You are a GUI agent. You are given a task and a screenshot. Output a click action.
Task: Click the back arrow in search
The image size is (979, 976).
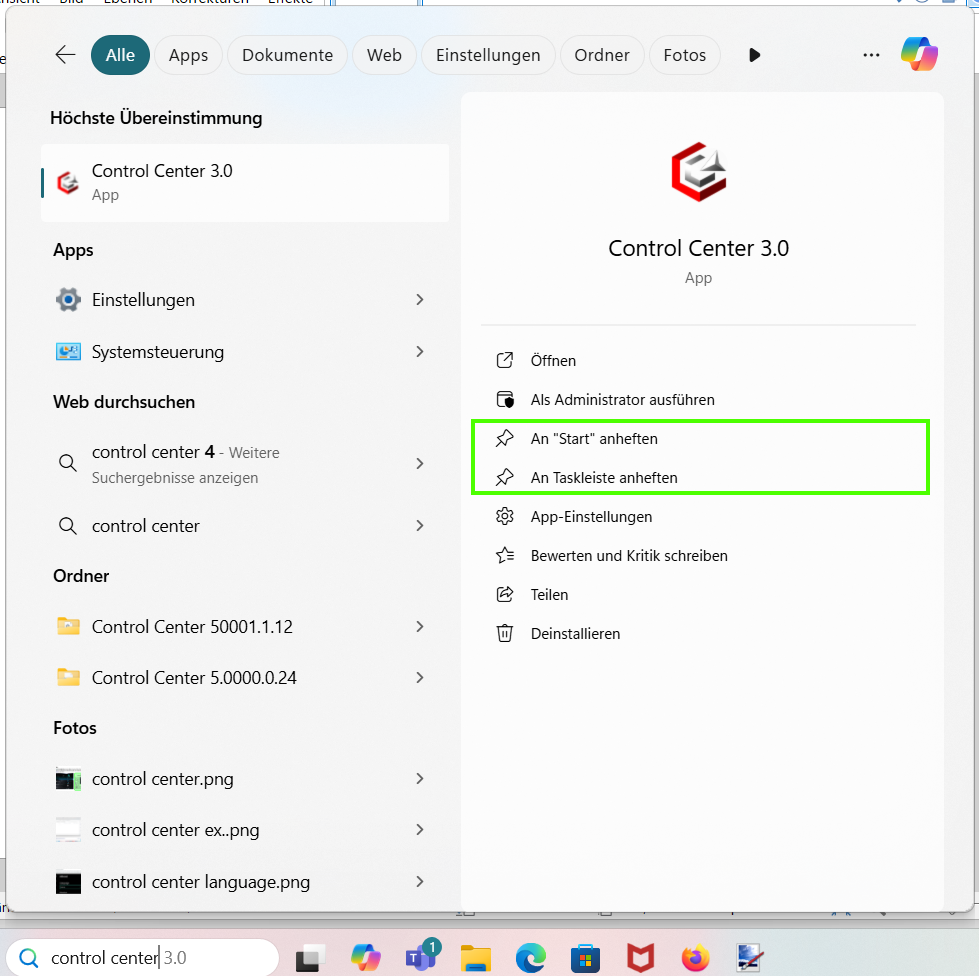point(64,55)
